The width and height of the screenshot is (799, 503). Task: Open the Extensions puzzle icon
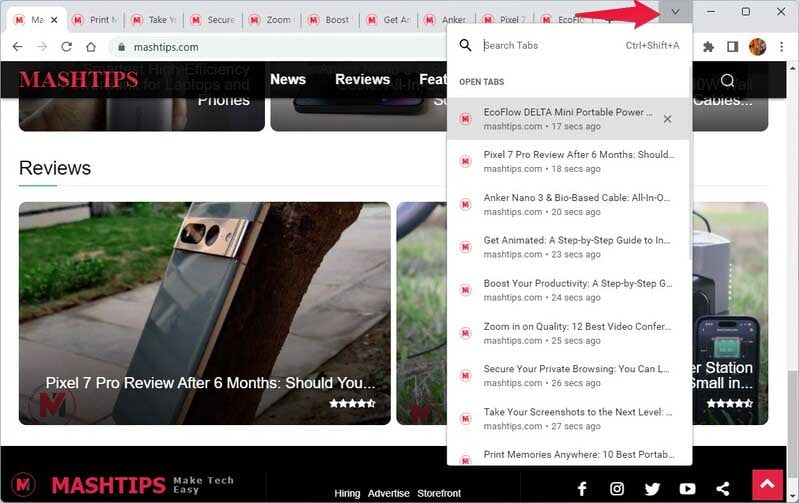point(708,47)
